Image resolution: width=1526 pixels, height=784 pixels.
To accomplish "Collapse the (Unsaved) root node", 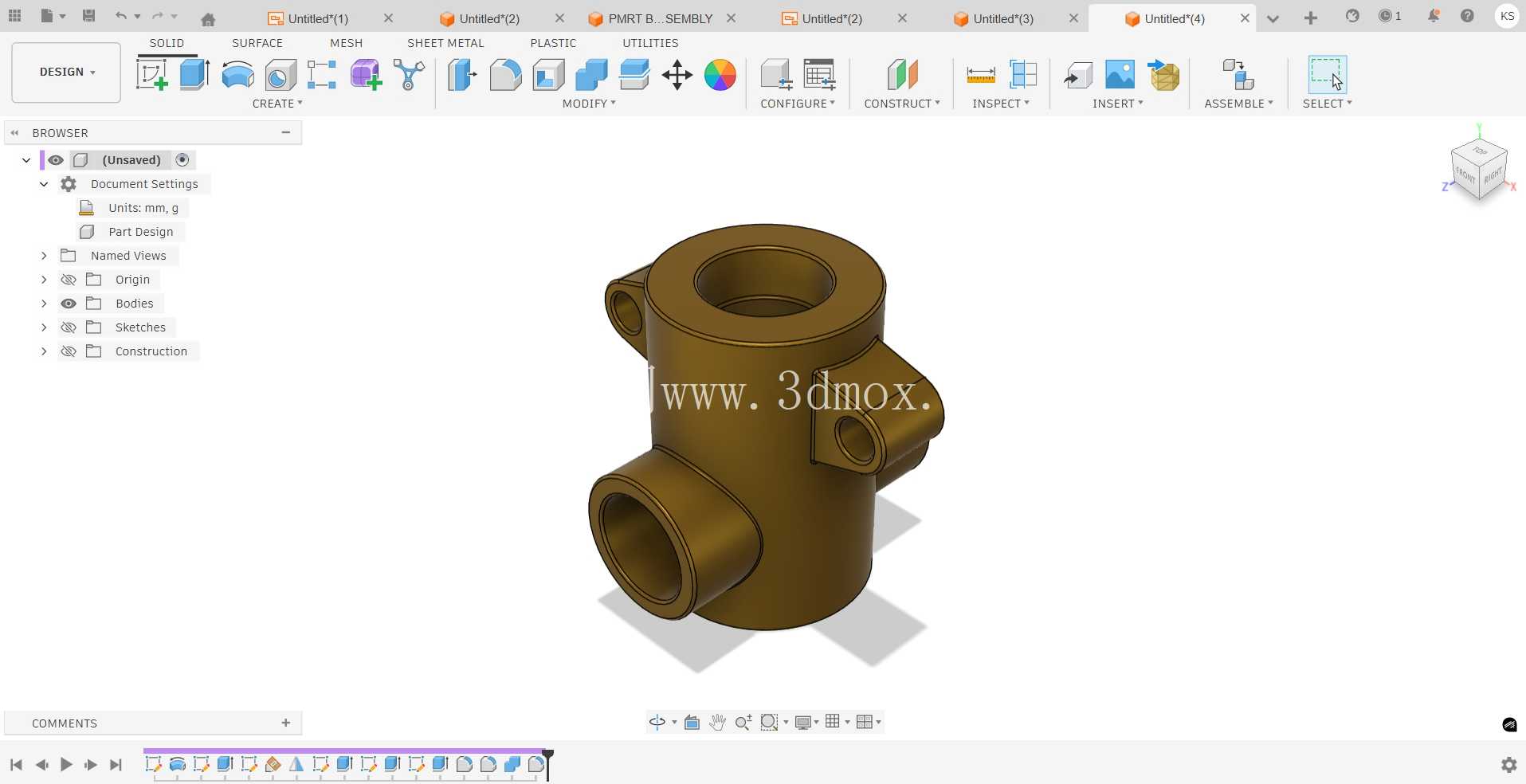I will pyautogui.click(x=26, y=160).
